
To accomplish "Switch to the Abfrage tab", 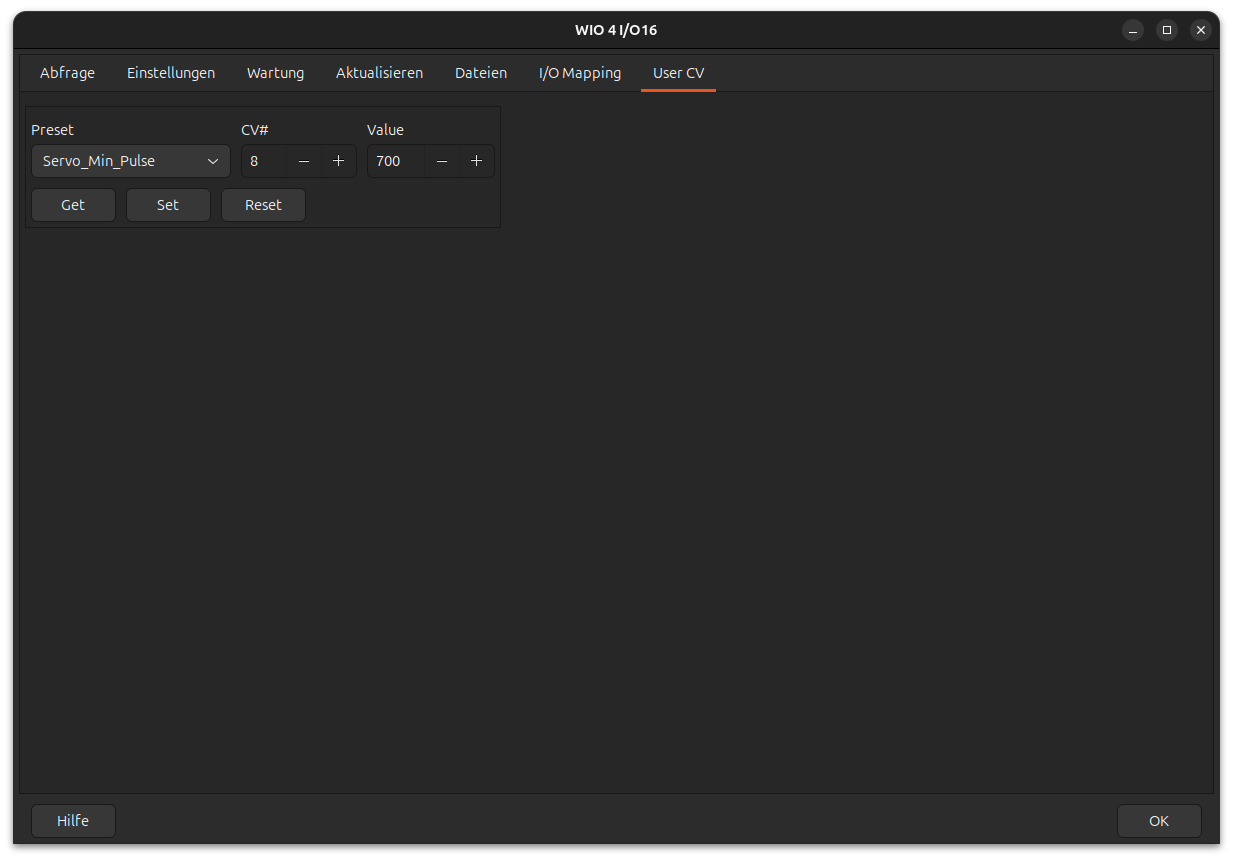I will click(x=67, y=73).
